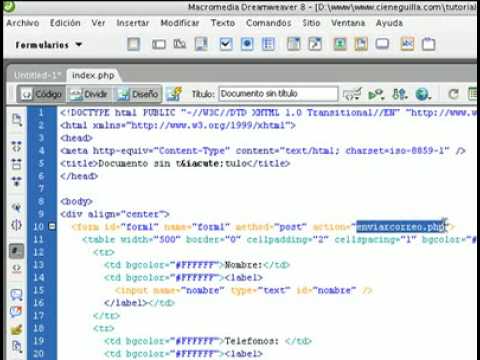The height and width of the screenshot is (360, 480).
Task: Click Apply Comment in coding toolbar
Action: [17, 294]
